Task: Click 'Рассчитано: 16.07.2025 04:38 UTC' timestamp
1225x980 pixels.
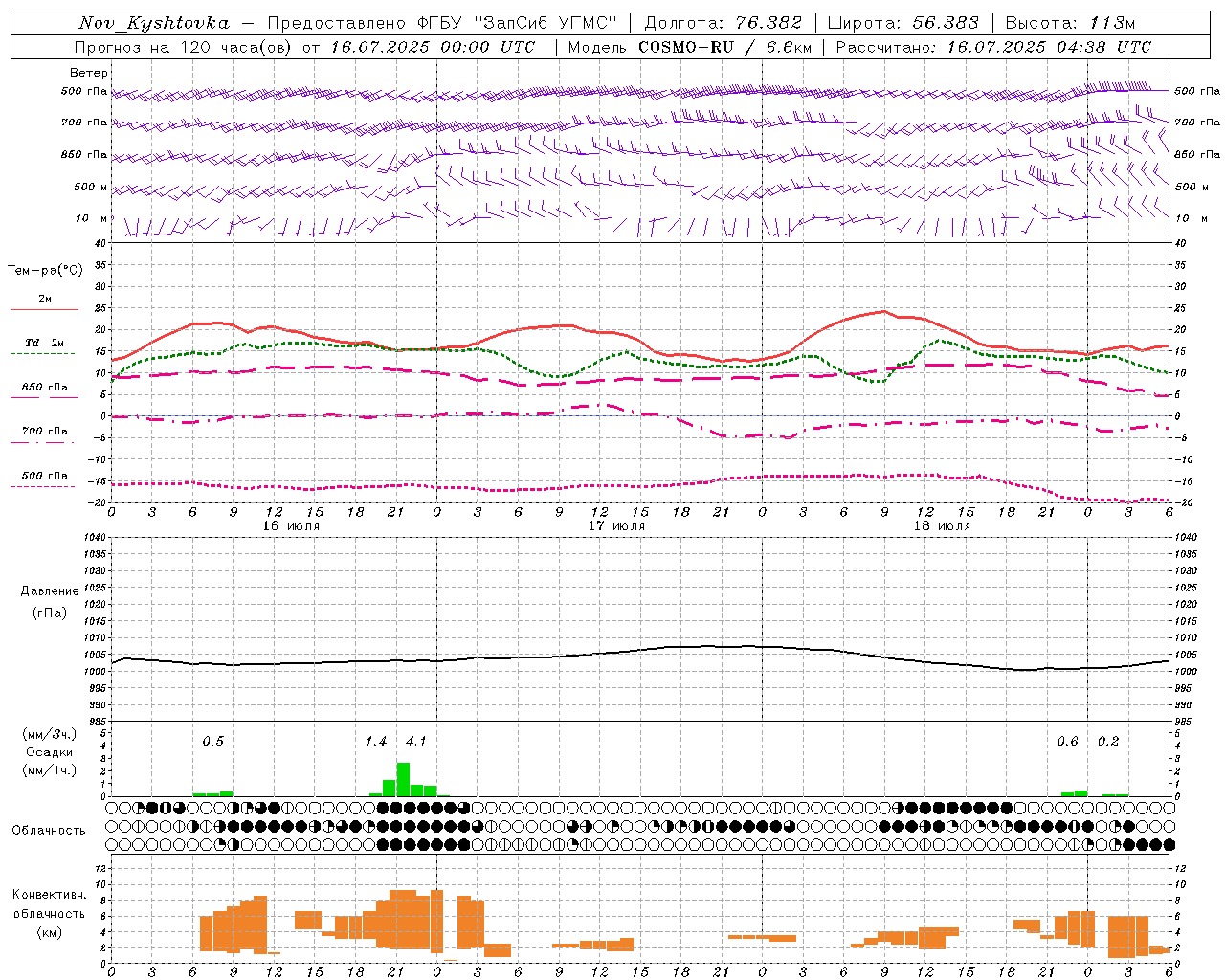Action: point(993,47)
